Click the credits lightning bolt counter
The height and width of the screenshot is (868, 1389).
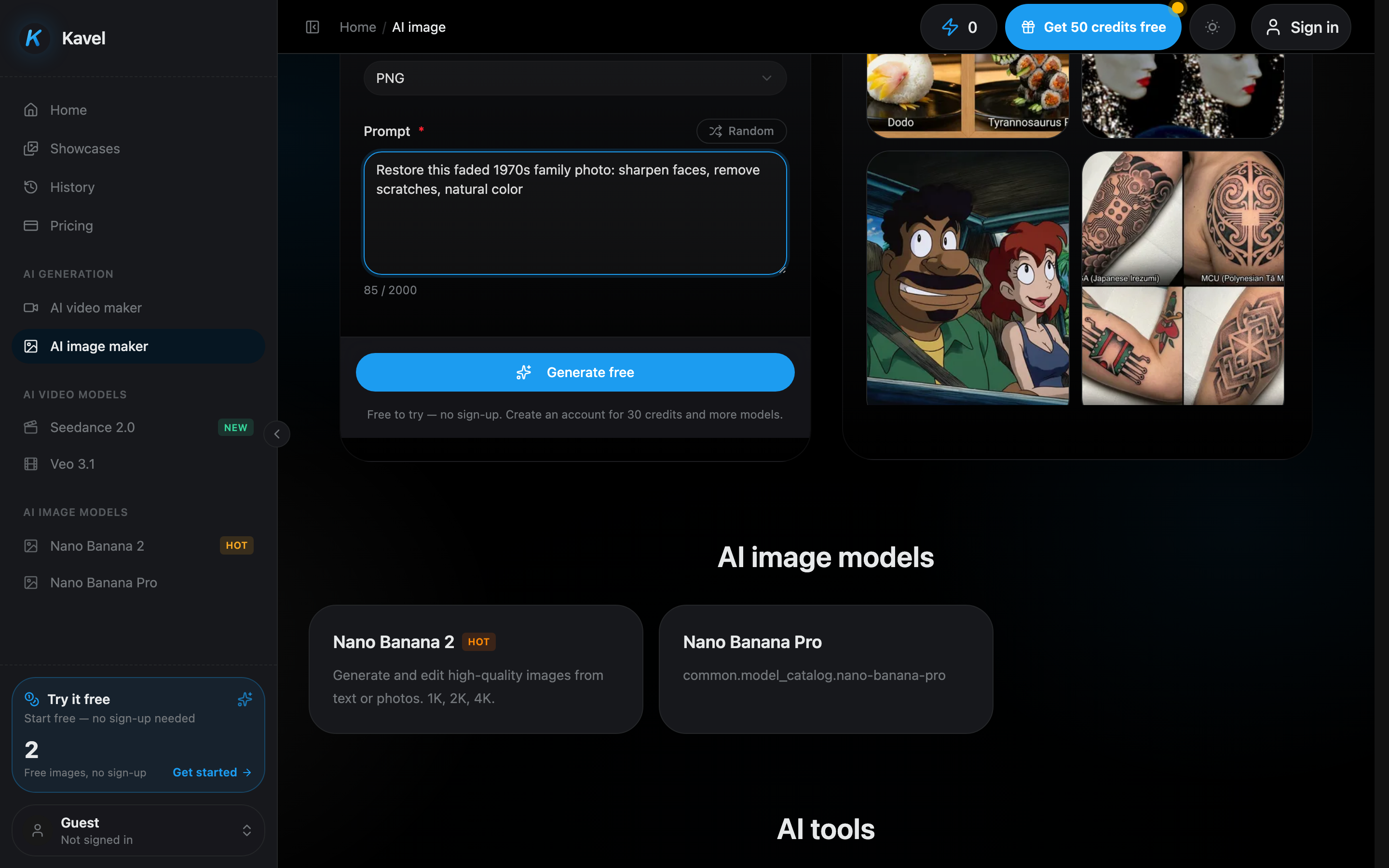tap(958, 27)
